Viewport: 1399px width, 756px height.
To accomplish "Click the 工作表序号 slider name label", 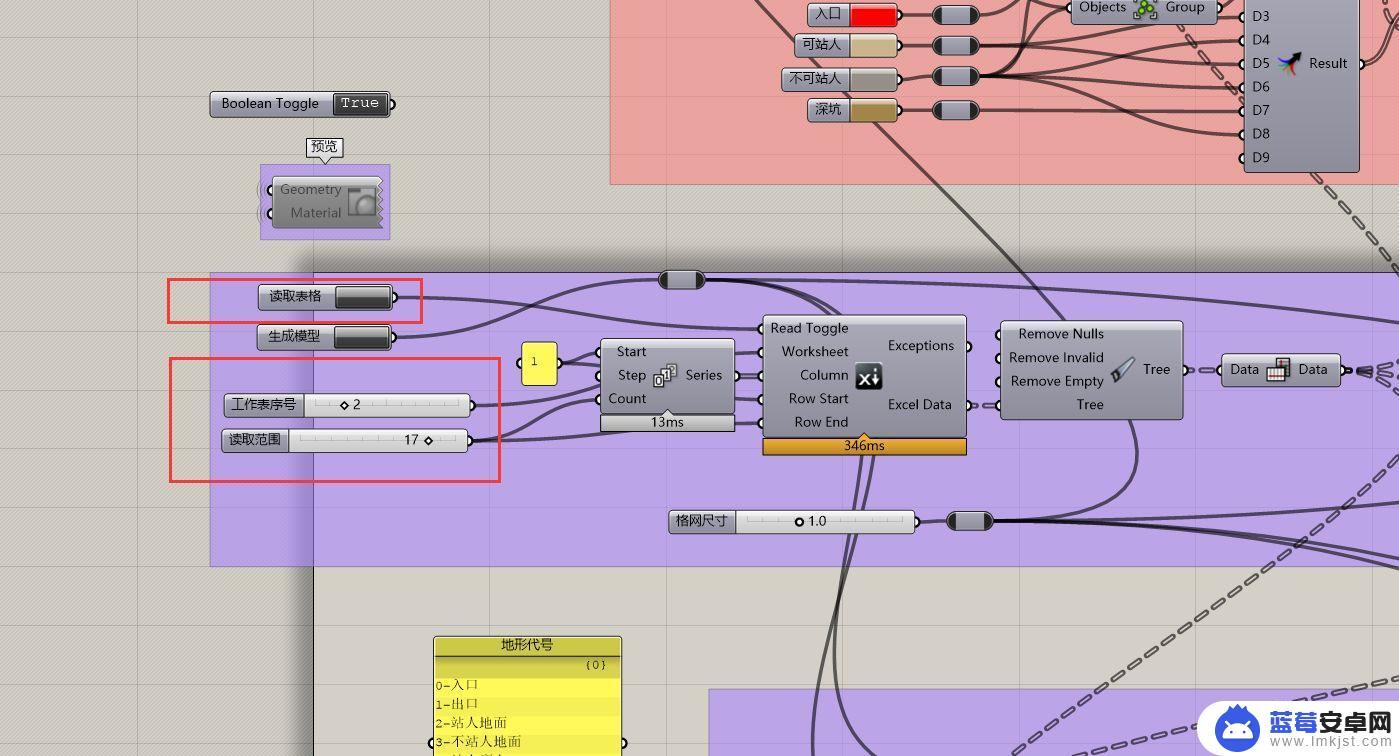I will tap(264, 405).
